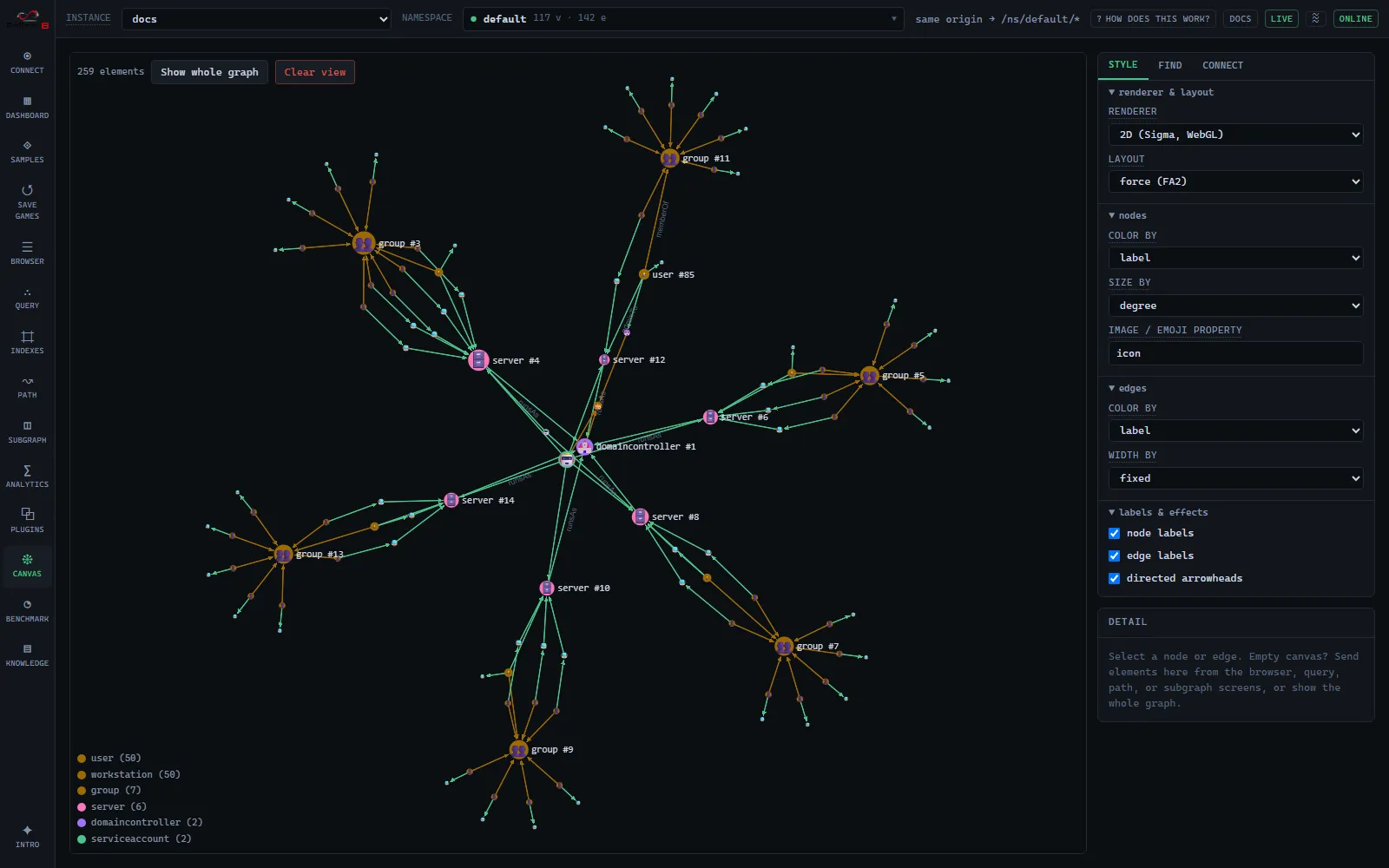Open the Intro sidebar item
This screenshot has height=868, width=1389.
click(x=27, y=837)
